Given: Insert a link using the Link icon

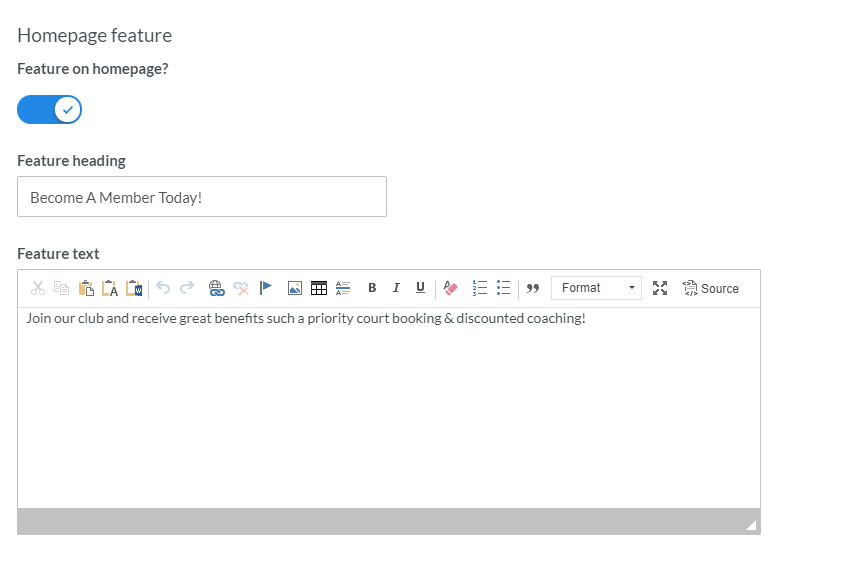Looking at the screenshot, I should (x=216, y=288).
